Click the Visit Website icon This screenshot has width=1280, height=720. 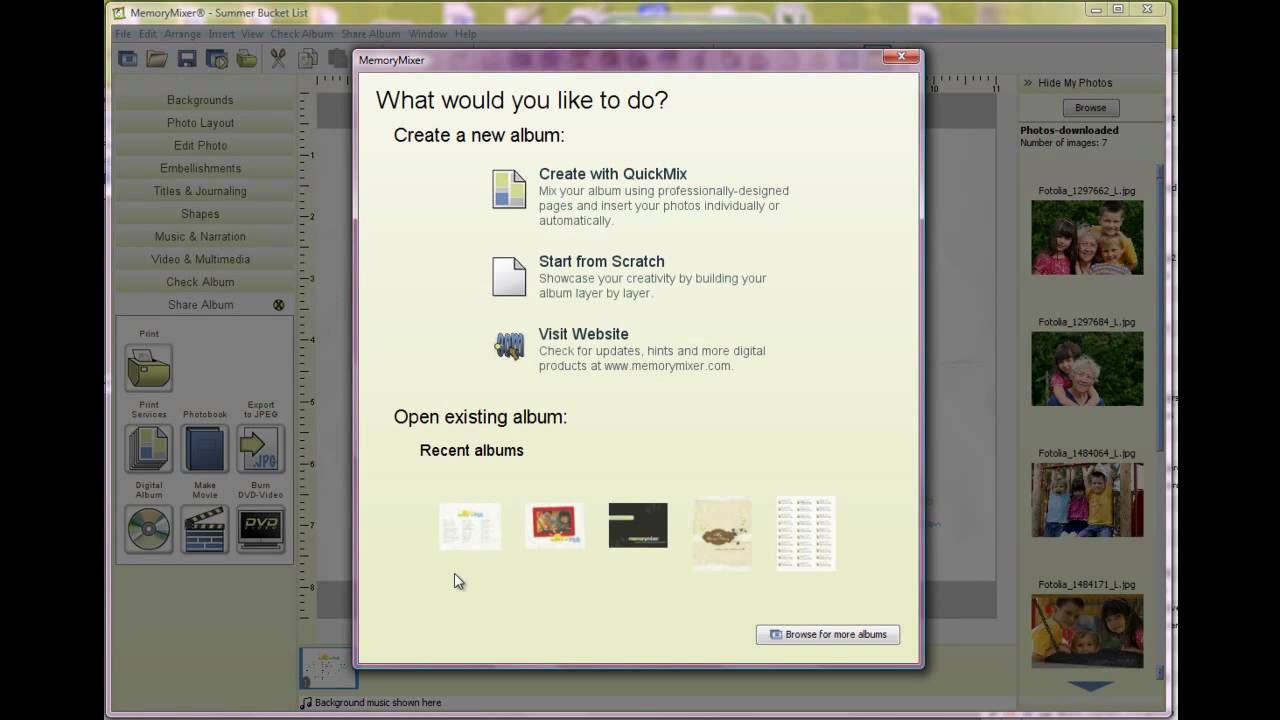(x=509, y=347)
